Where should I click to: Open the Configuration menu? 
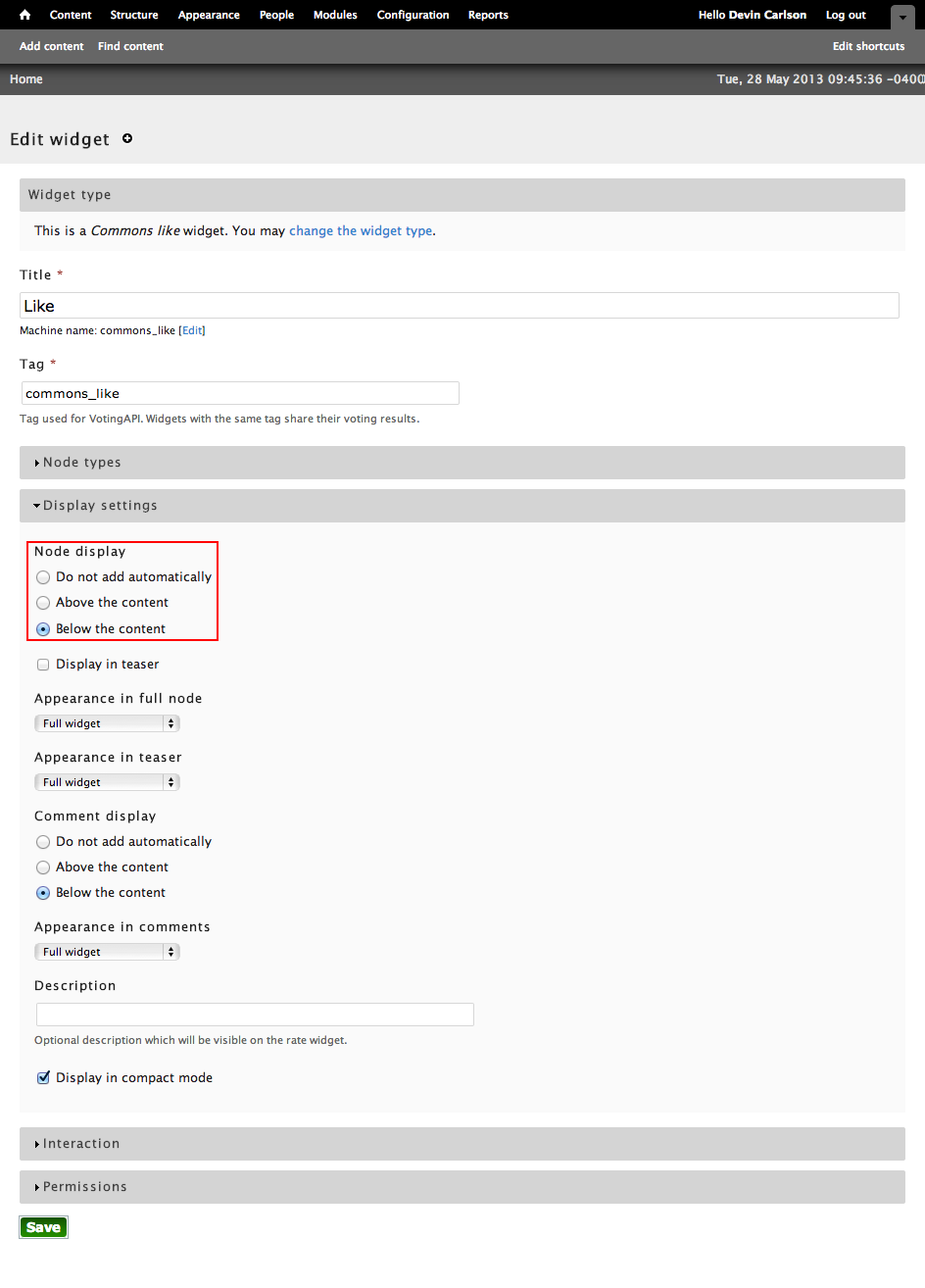[x=413, y=15]
